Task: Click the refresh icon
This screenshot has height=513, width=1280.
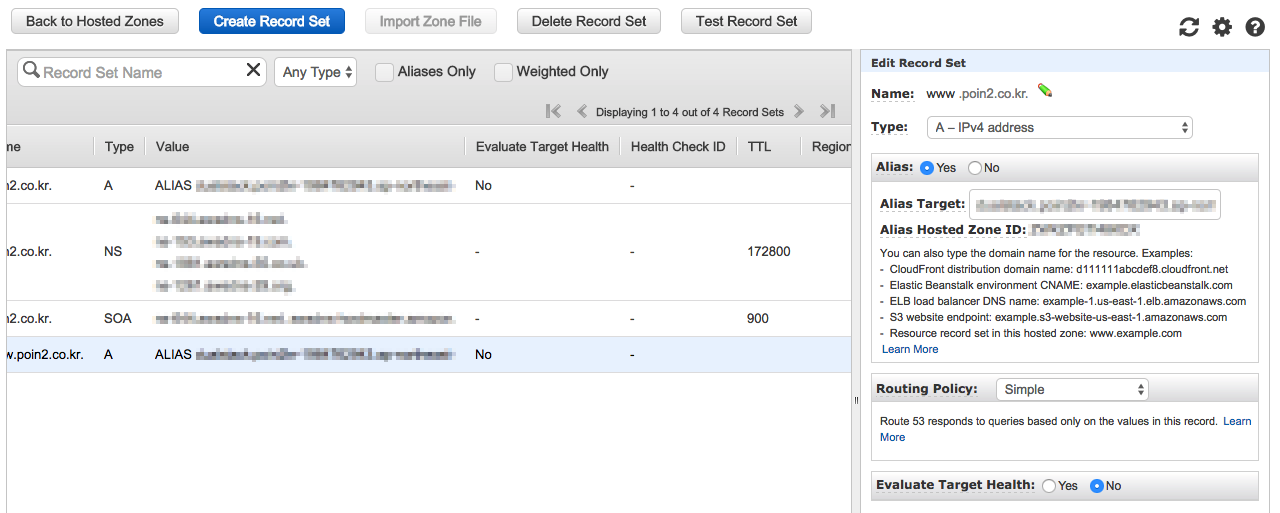Action: (x=1188, y=27)
